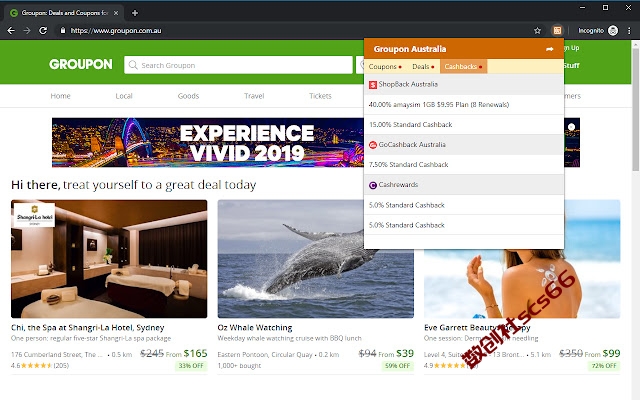Open the Incognito profile icon

pyautogui.click(x=613, y=30)
